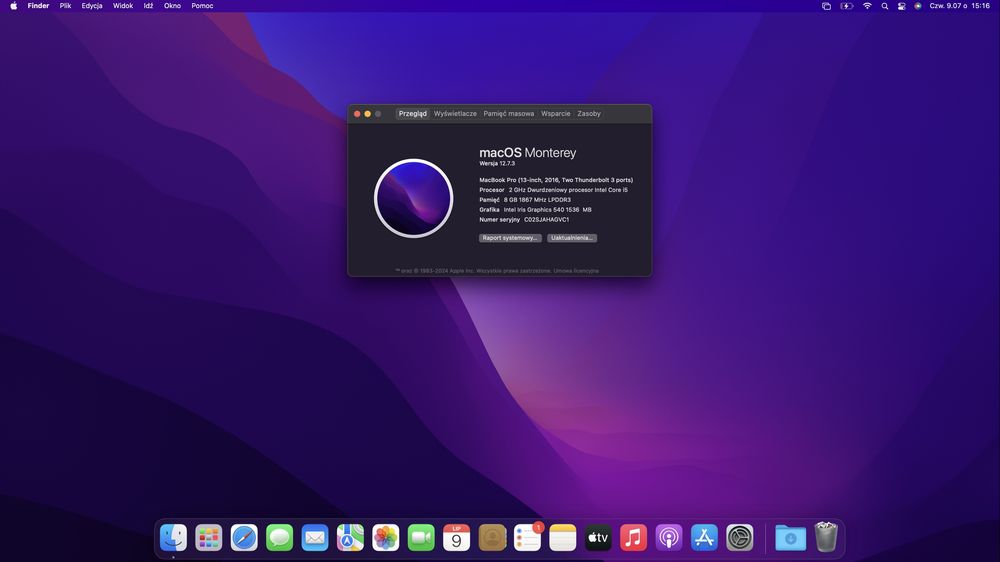
Task: Open Finder from the dock
Action: coord(173,538)
